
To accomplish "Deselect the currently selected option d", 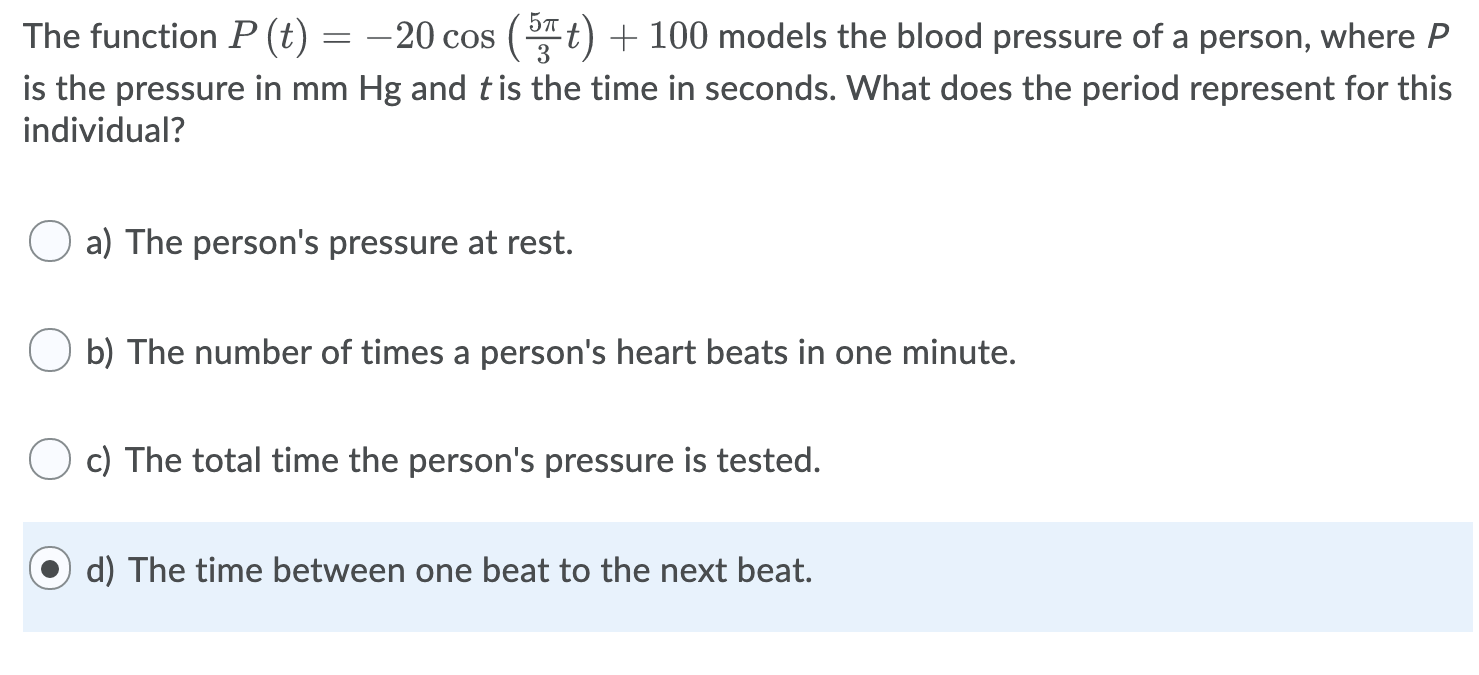I will [x=49, y=569].
